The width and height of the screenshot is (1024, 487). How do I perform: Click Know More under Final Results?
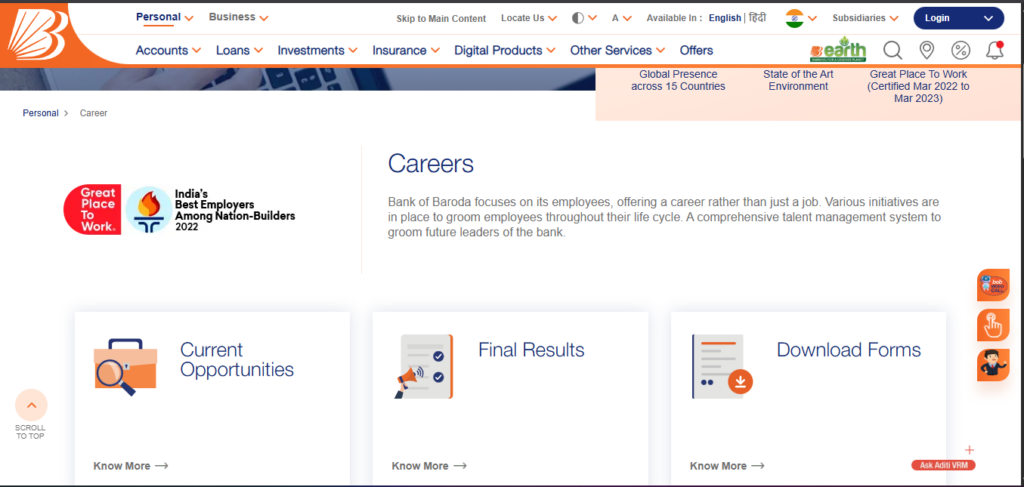point(429,466)
